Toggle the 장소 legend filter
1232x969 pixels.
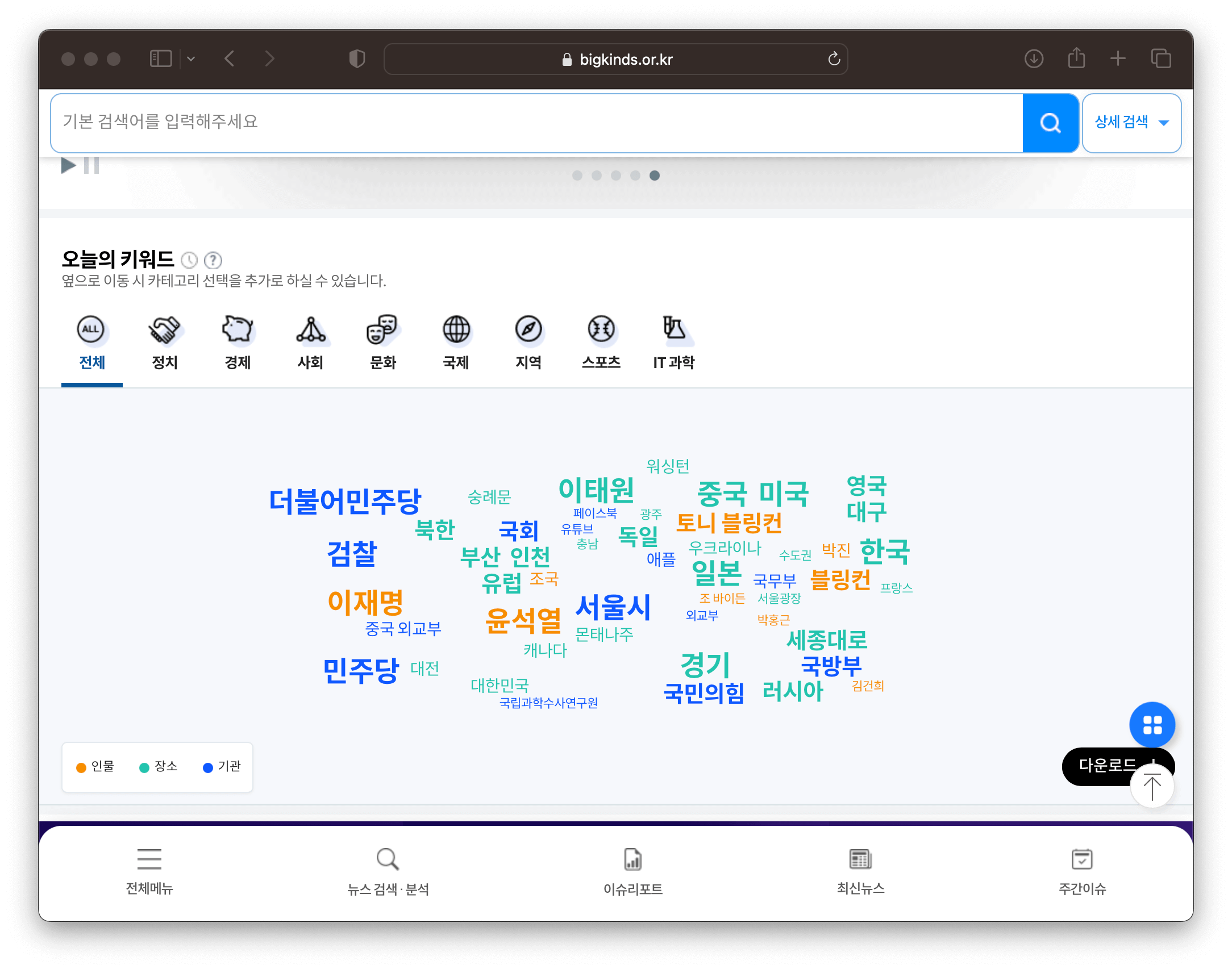[159, 767]
